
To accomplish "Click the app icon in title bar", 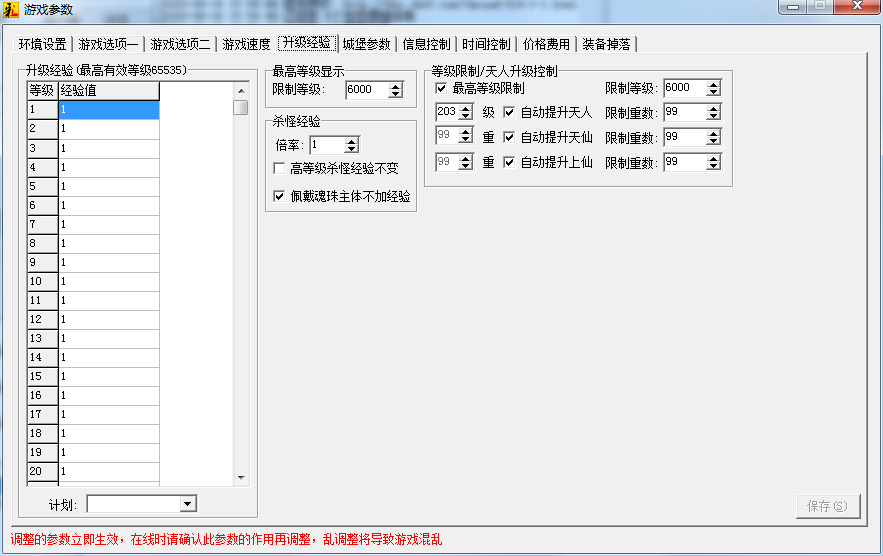I will [x=11, y=9].
